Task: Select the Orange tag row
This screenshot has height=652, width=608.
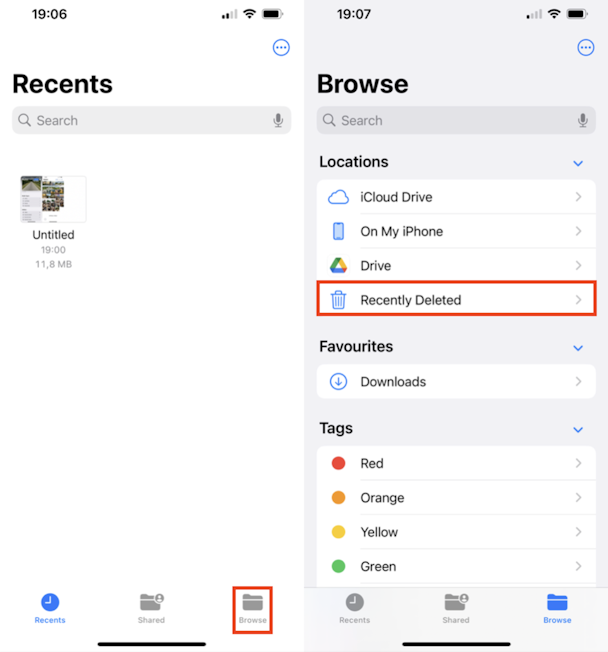Action: 456,497
